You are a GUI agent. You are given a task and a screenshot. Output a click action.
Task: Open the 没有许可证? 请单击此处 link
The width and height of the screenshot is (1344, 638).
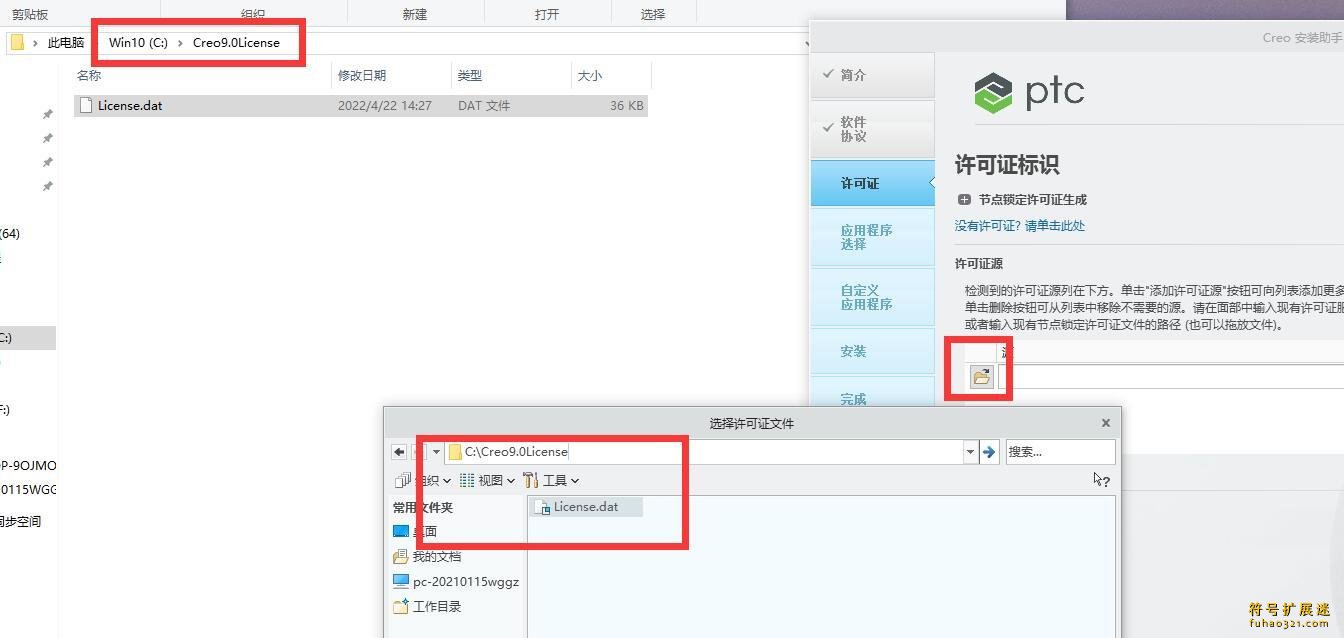[1020, 226]
